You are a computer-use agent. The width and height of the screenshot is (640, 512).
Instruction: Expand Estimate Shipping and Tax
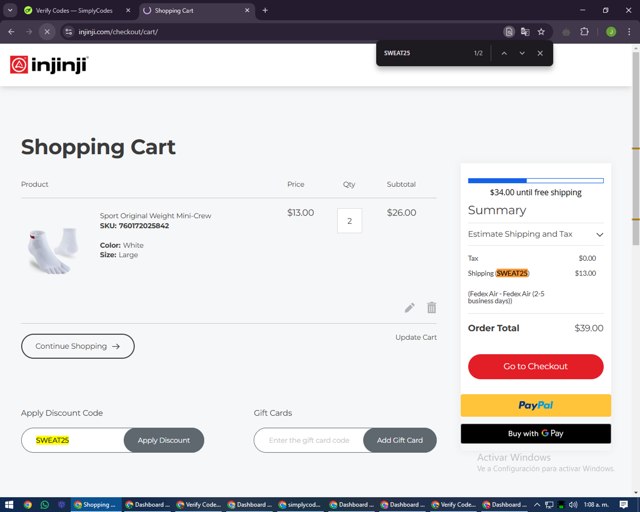click(536, 234)
